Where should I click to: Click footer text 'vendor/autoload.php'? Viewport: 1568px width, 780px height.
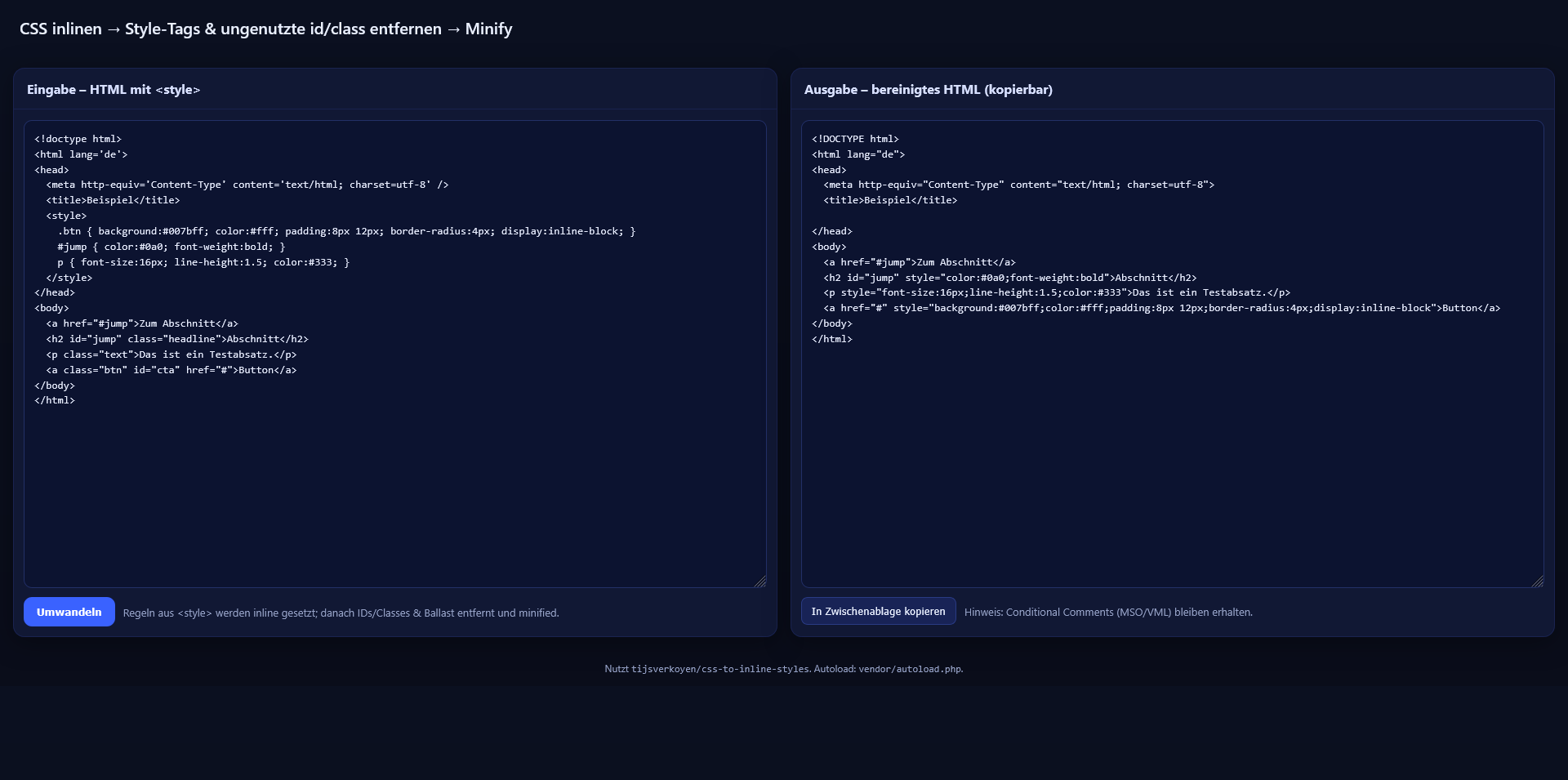coord(910,669)
